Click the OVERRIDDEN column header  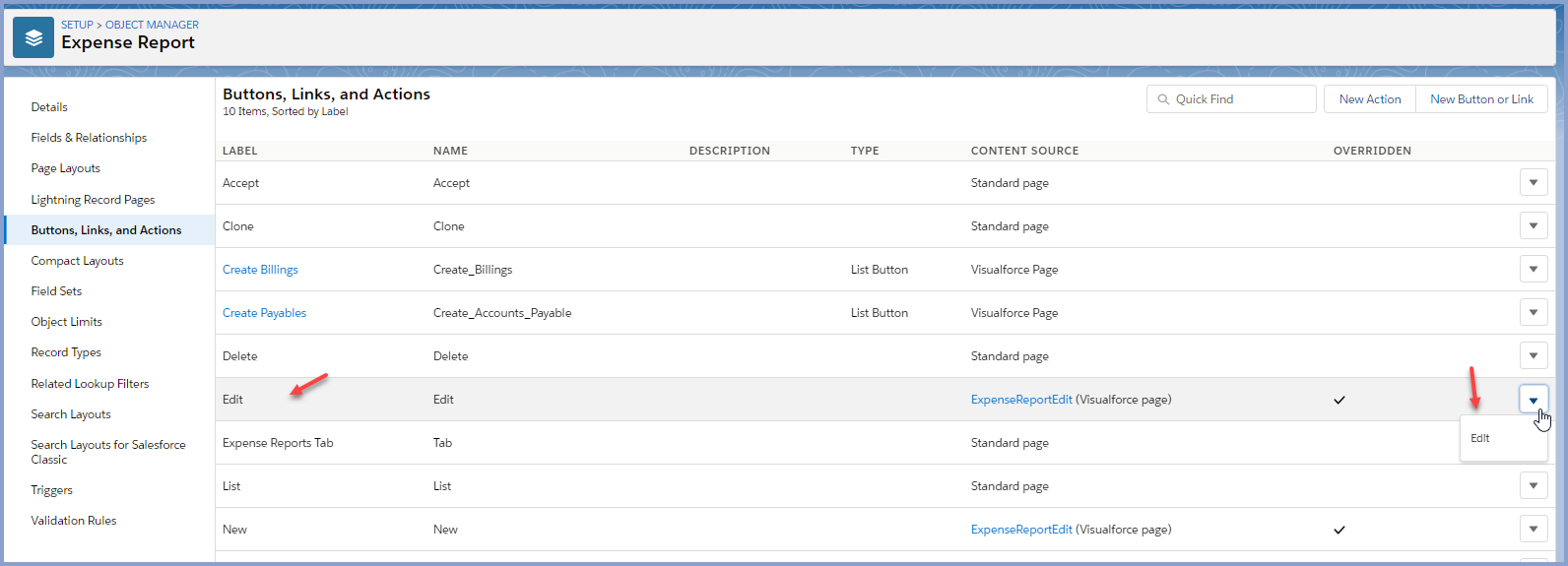click(x=1372, y=151)
